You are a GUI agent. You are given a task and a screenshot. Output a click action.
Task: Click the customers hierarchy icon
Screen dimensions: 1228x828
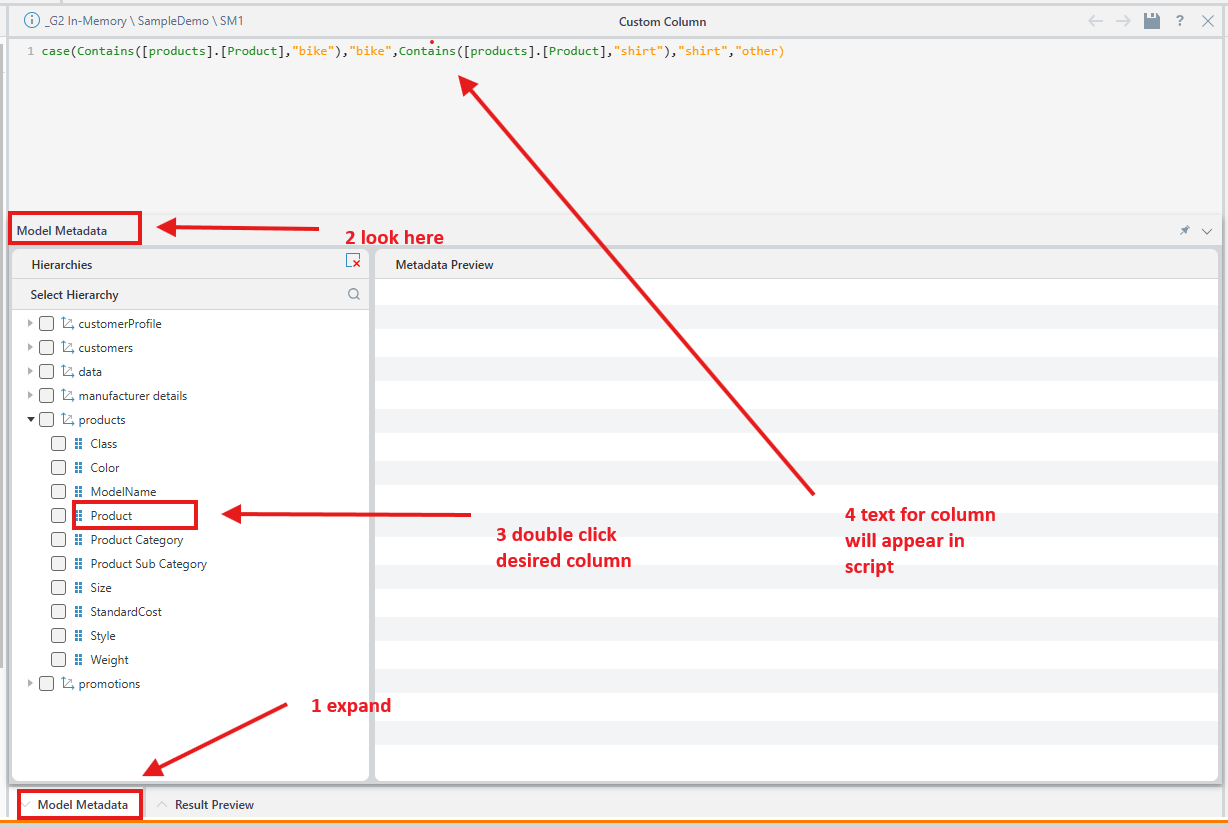point(67,348)
